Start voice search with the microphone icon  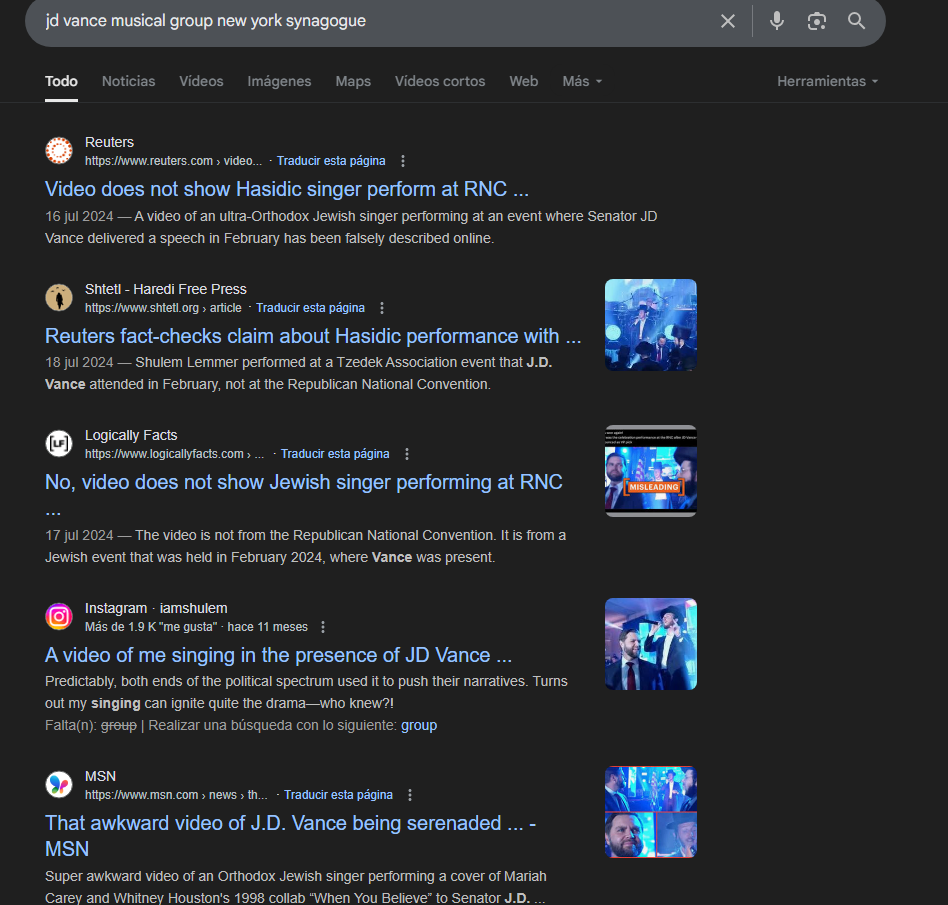point(777,21)
